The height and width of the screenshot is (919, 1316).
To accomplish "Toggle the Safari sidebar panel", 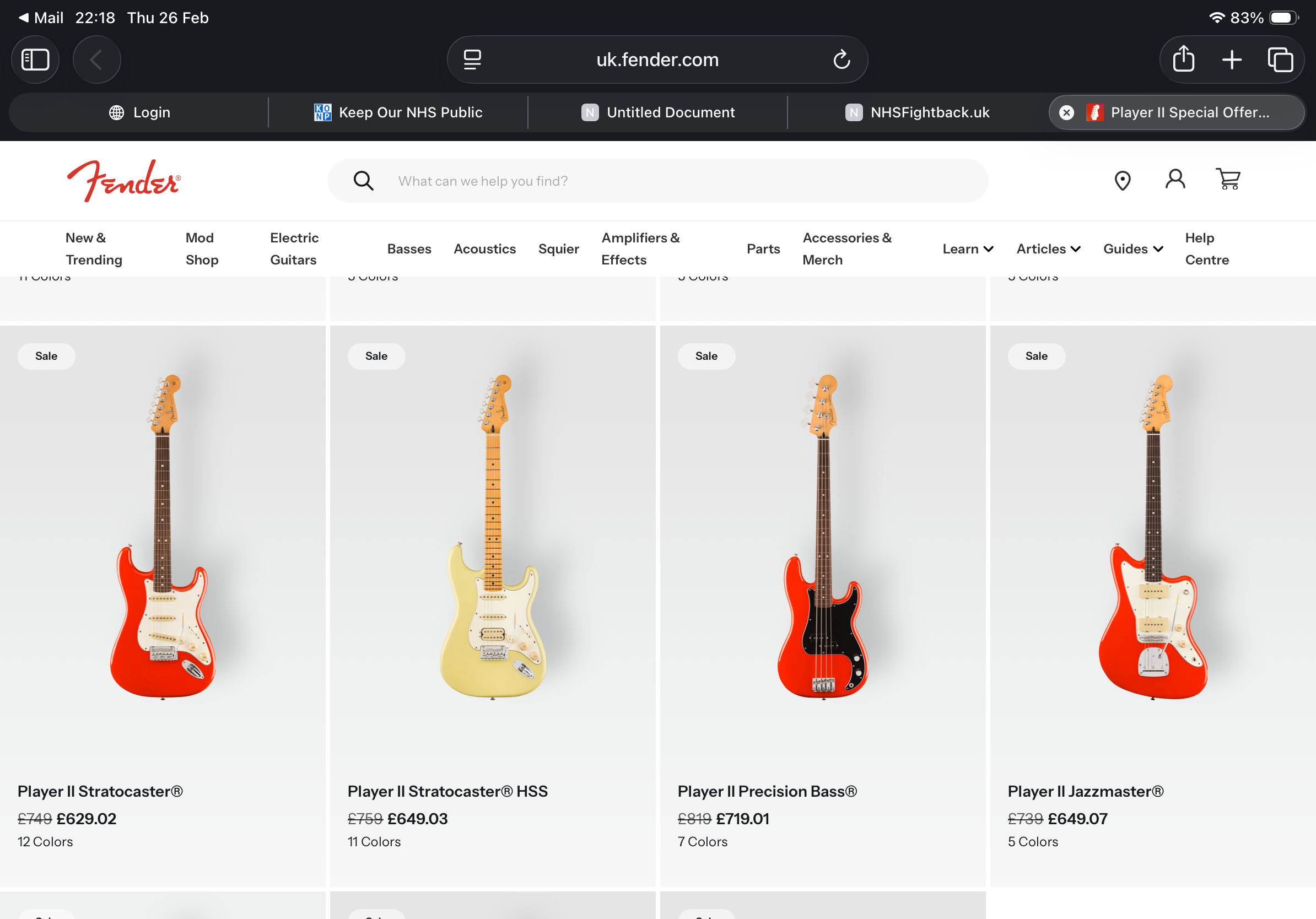I will click(x=35, y=60).
